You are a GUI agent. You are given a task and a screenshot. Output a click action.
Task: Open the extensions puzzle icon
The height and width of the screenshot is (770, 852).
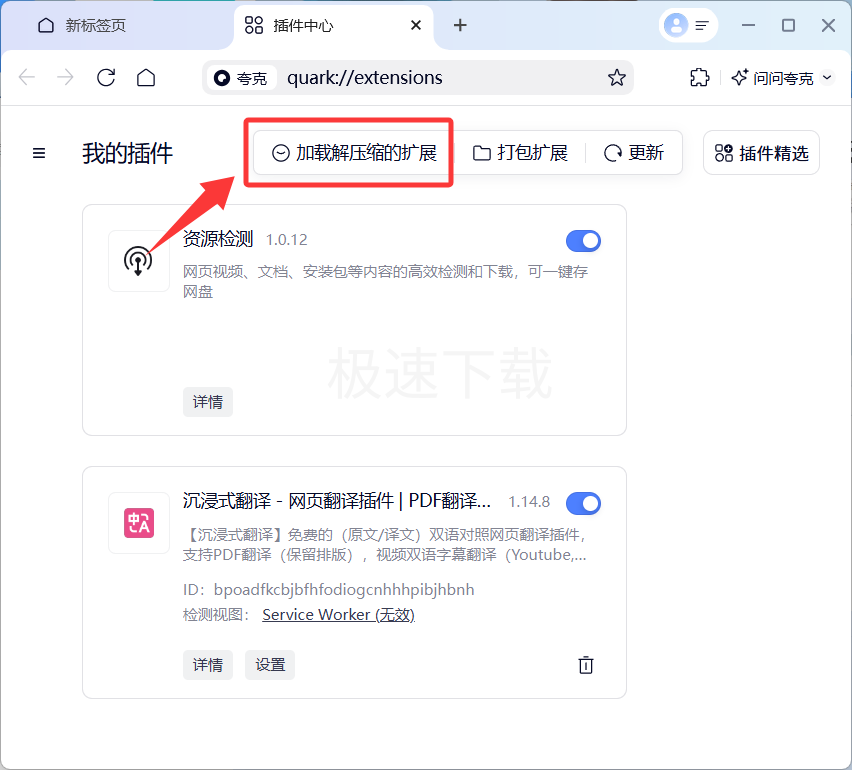pyautogui.click(x=699, y=78)
